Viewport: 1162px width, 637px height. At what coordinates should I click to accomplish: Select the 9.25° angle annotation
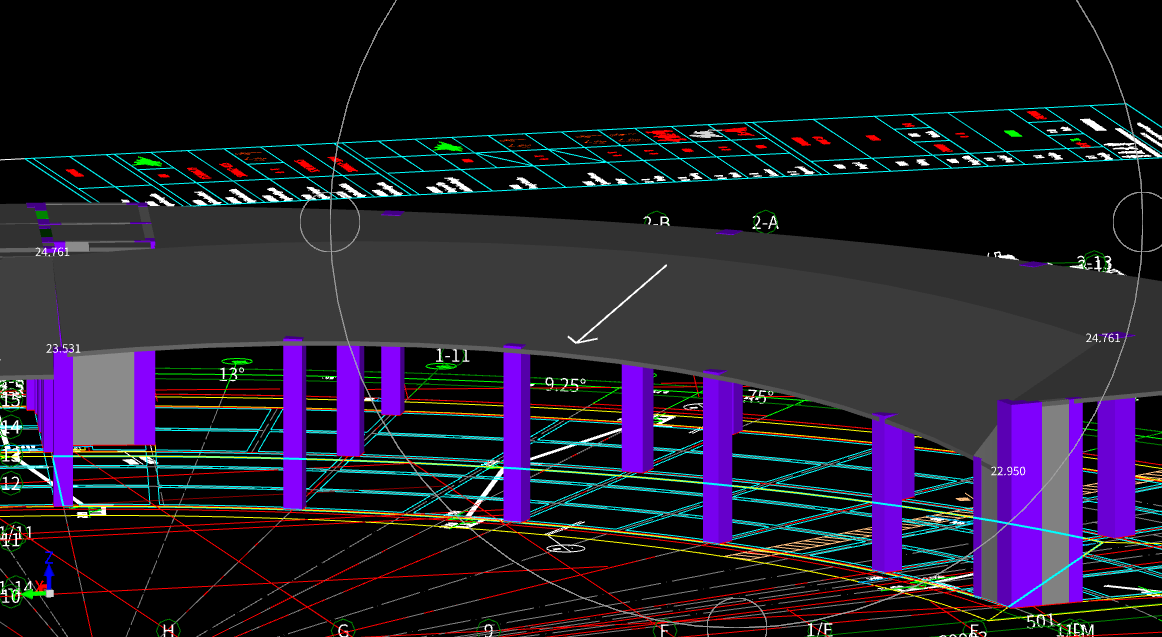point(565,384)
